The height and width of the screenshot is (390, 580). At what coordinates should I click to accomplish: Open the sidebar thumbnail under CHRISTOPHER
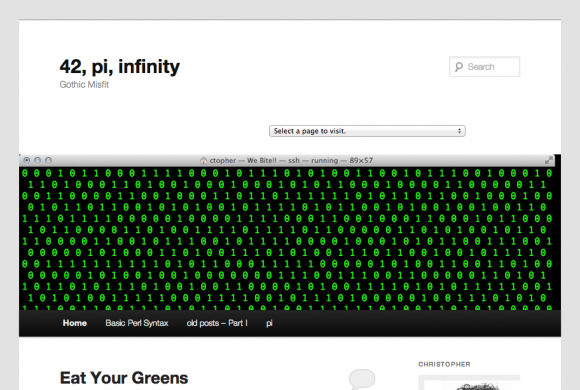[x=469, y=383]
